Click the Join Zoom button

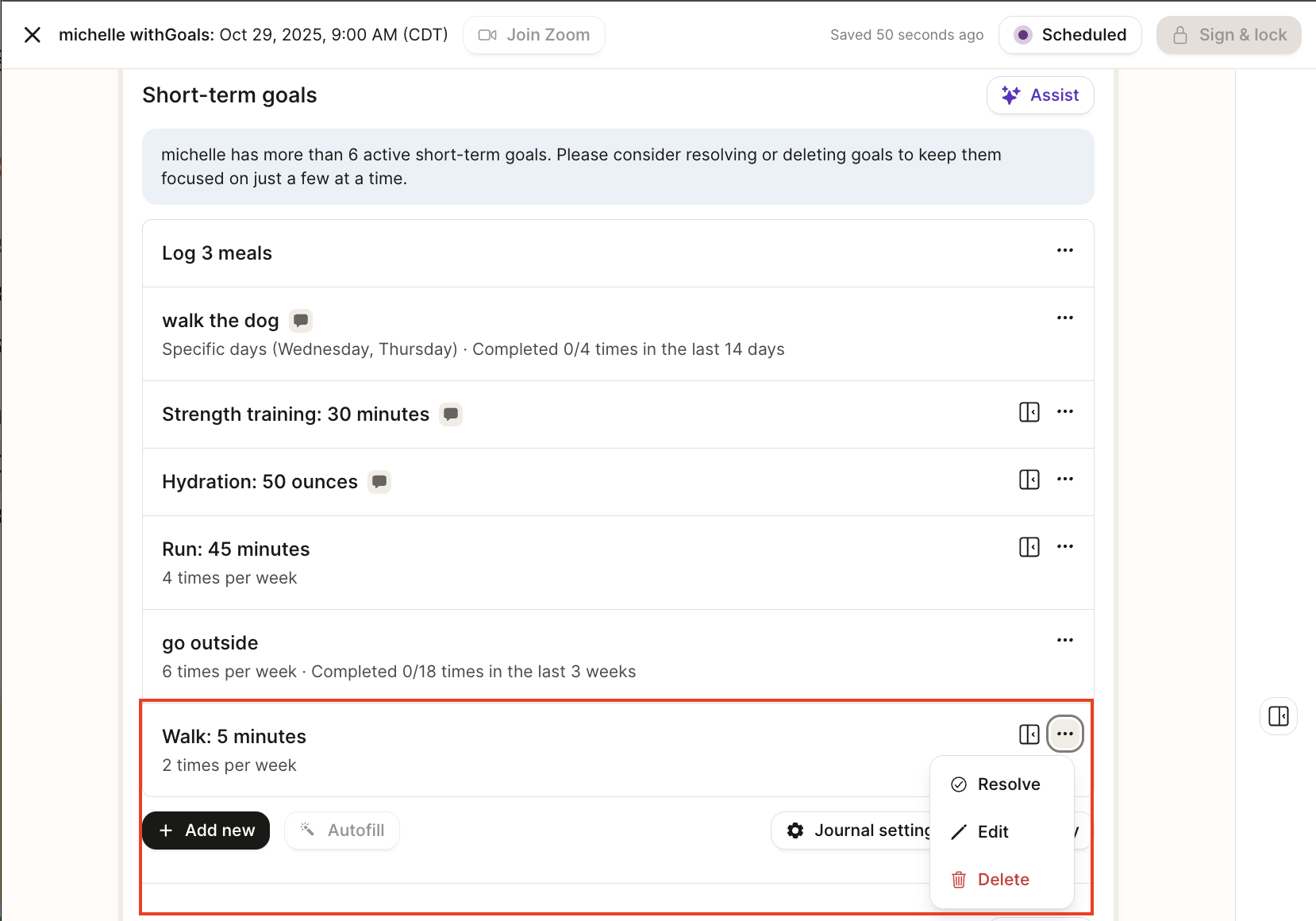point(534,35)
